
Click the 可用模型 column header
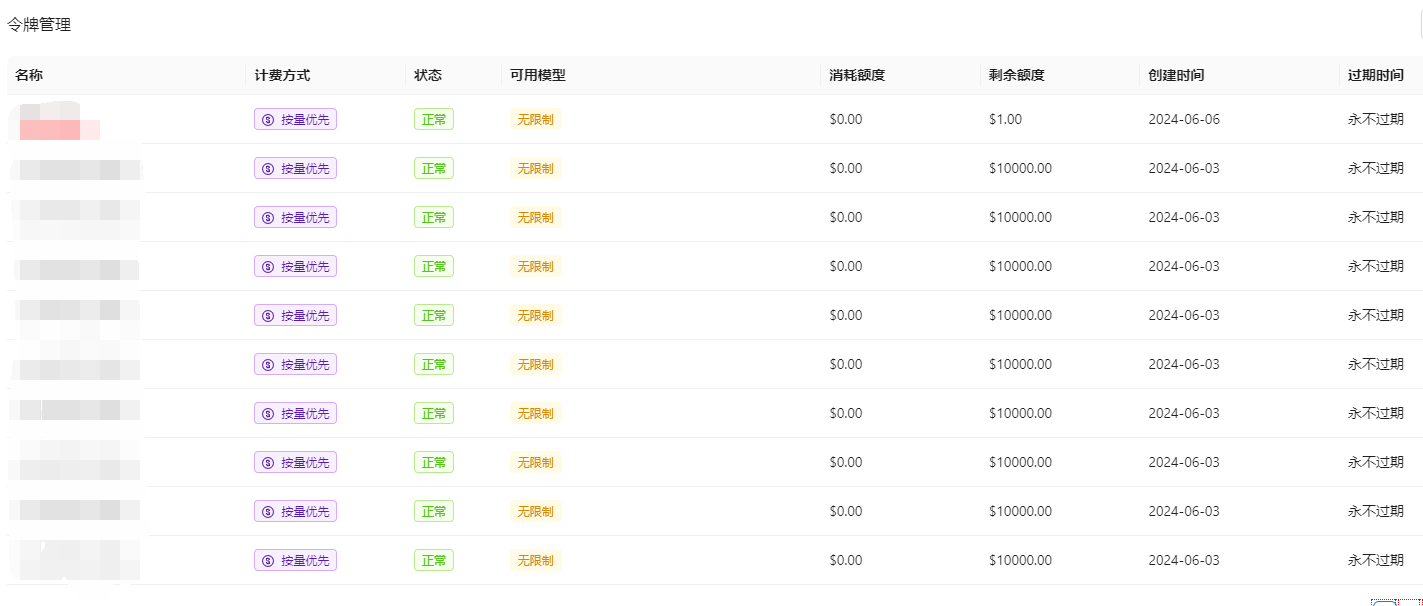point(538,75)
